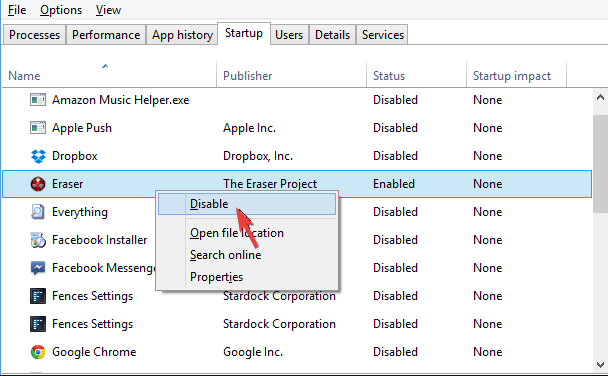Click the Facebook Messenger icon
This screenshot has height=376, width=608.
(x=38, y=268)
